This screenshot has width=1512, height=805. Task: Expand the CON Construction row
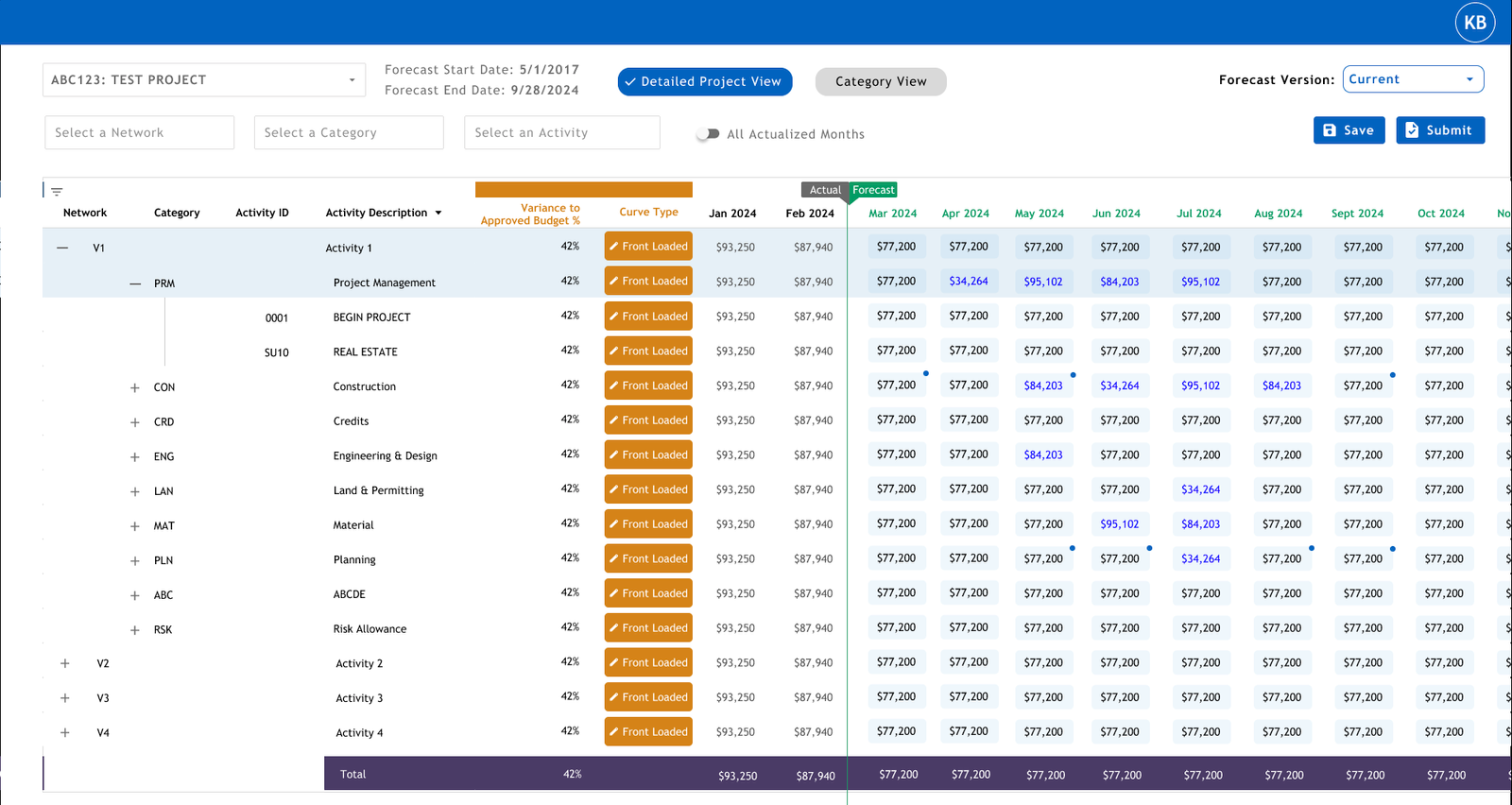click(x=134, y=388)
